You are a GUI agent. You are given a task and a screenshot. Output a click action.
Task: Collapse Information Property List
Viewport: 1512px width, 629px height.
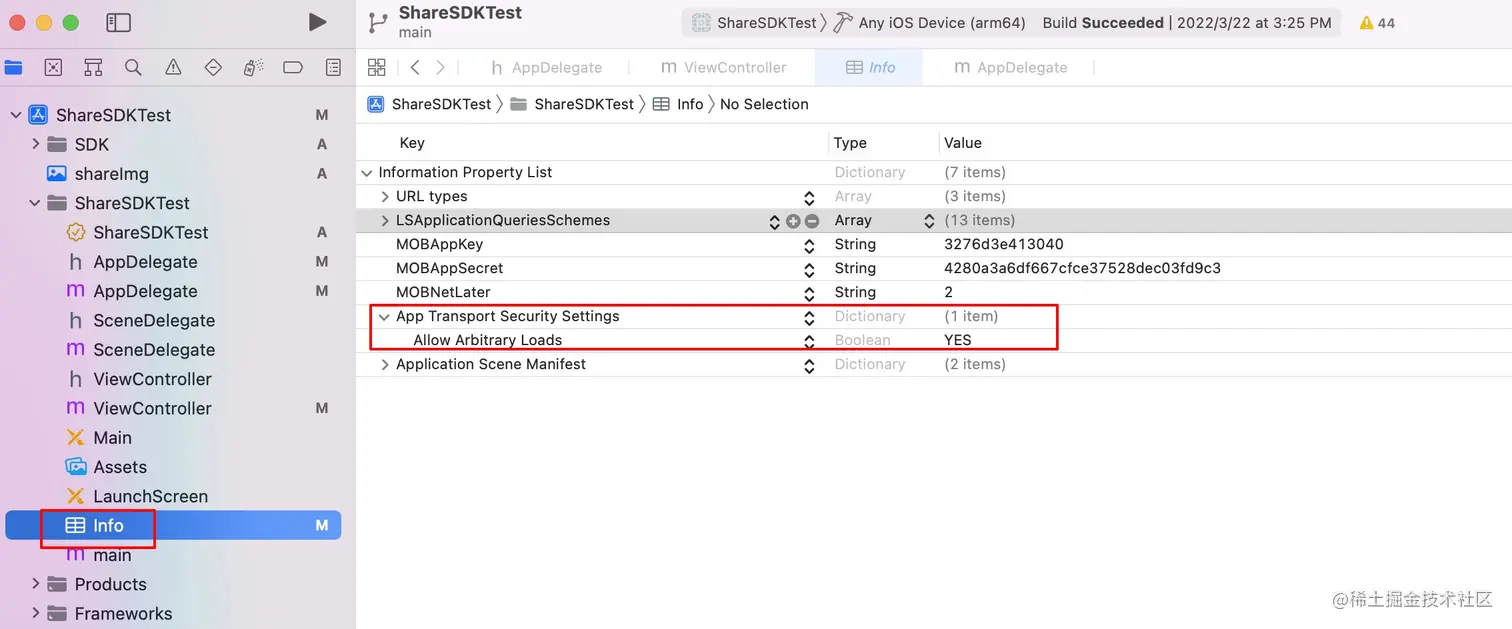(366, 172)
